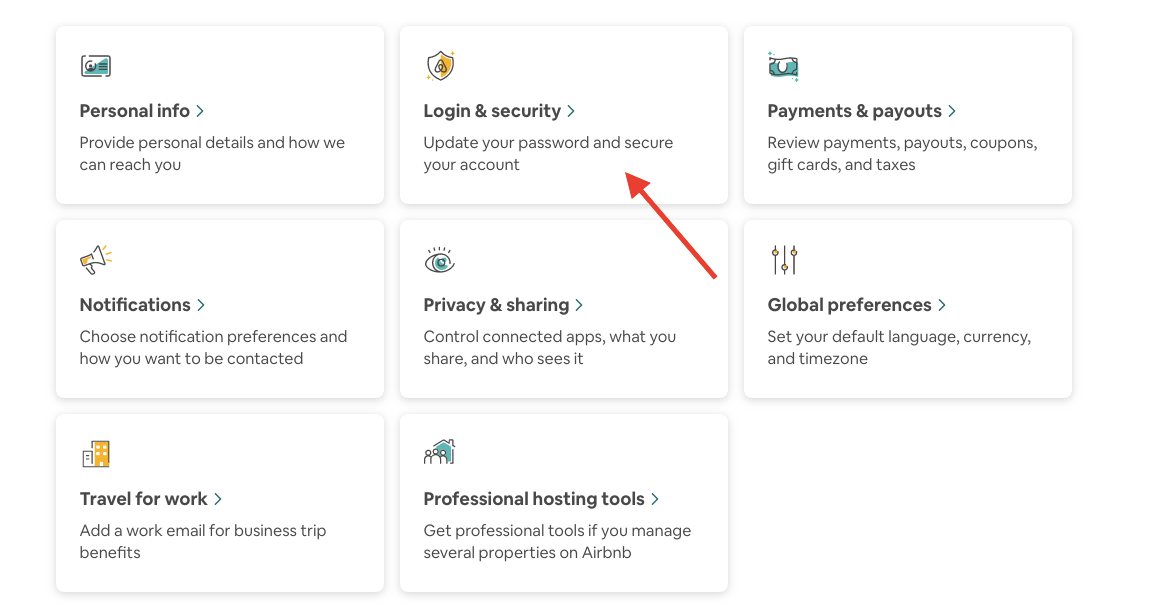Open the Notifications settings link

click(134, 305)
